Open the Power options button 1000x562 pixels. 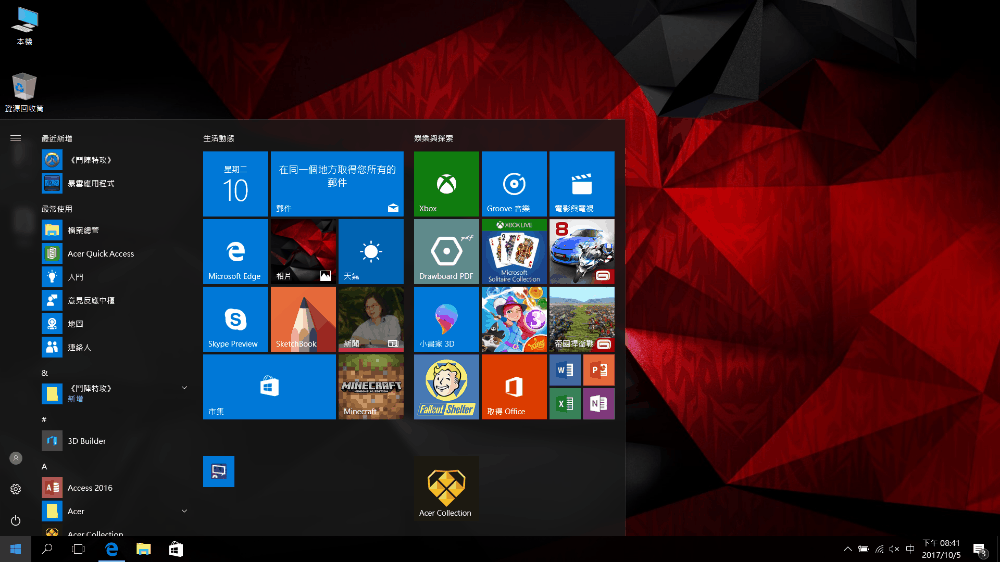coord(16,521)
